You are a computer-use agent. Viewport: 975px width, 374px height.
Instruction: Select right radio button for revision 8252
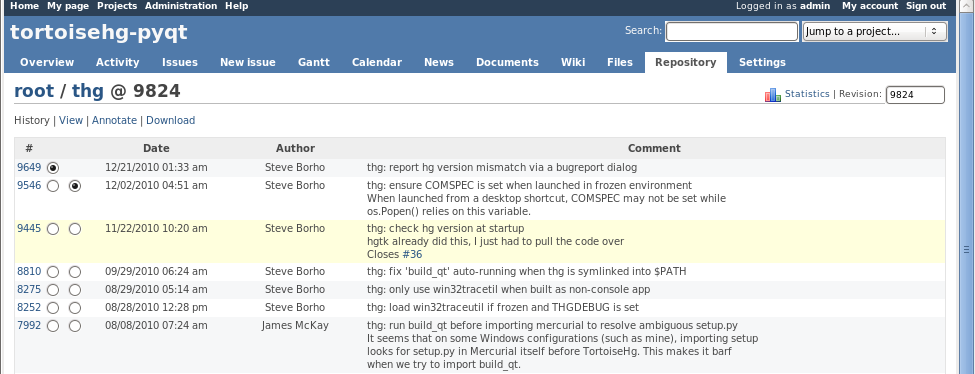(x=75, y=308)
